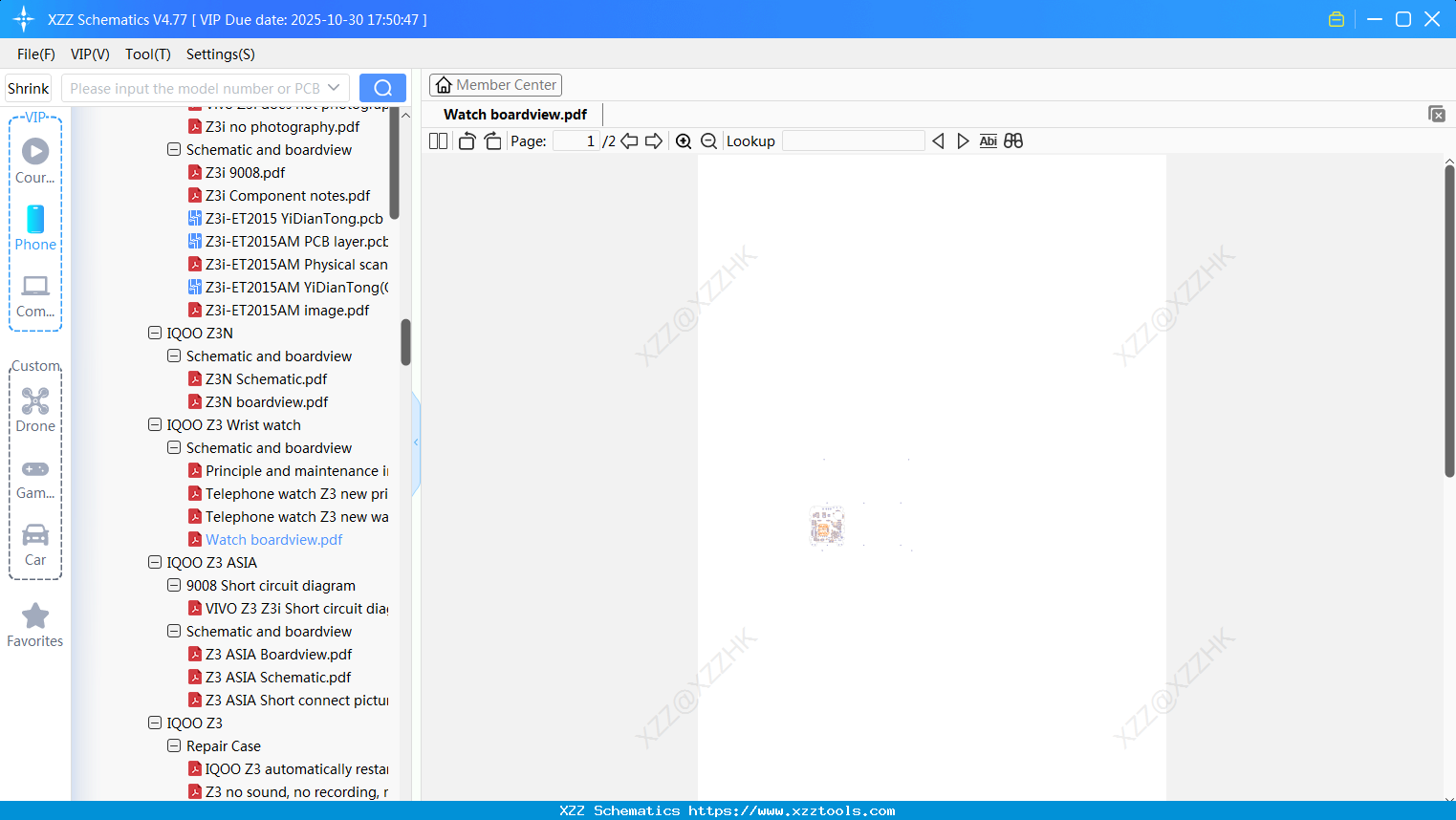
Task: Click the board thumbnail on the PDF page
Action: 827,526
